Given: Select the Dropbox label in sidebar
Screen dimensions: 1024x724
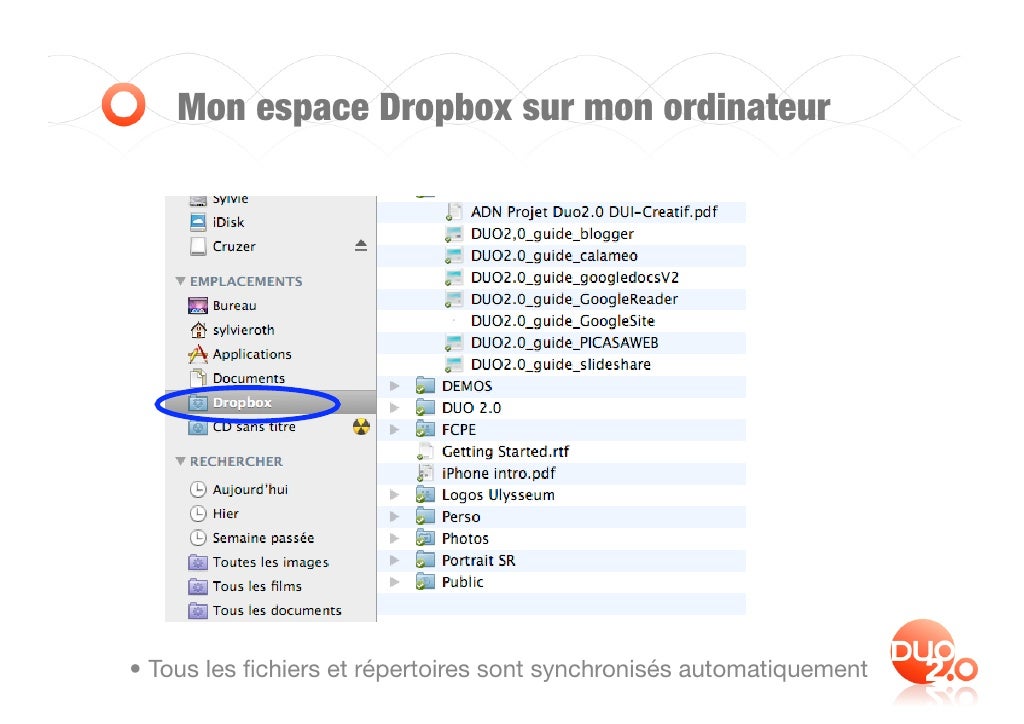Looking at the screenshot, I should point(242,403).
